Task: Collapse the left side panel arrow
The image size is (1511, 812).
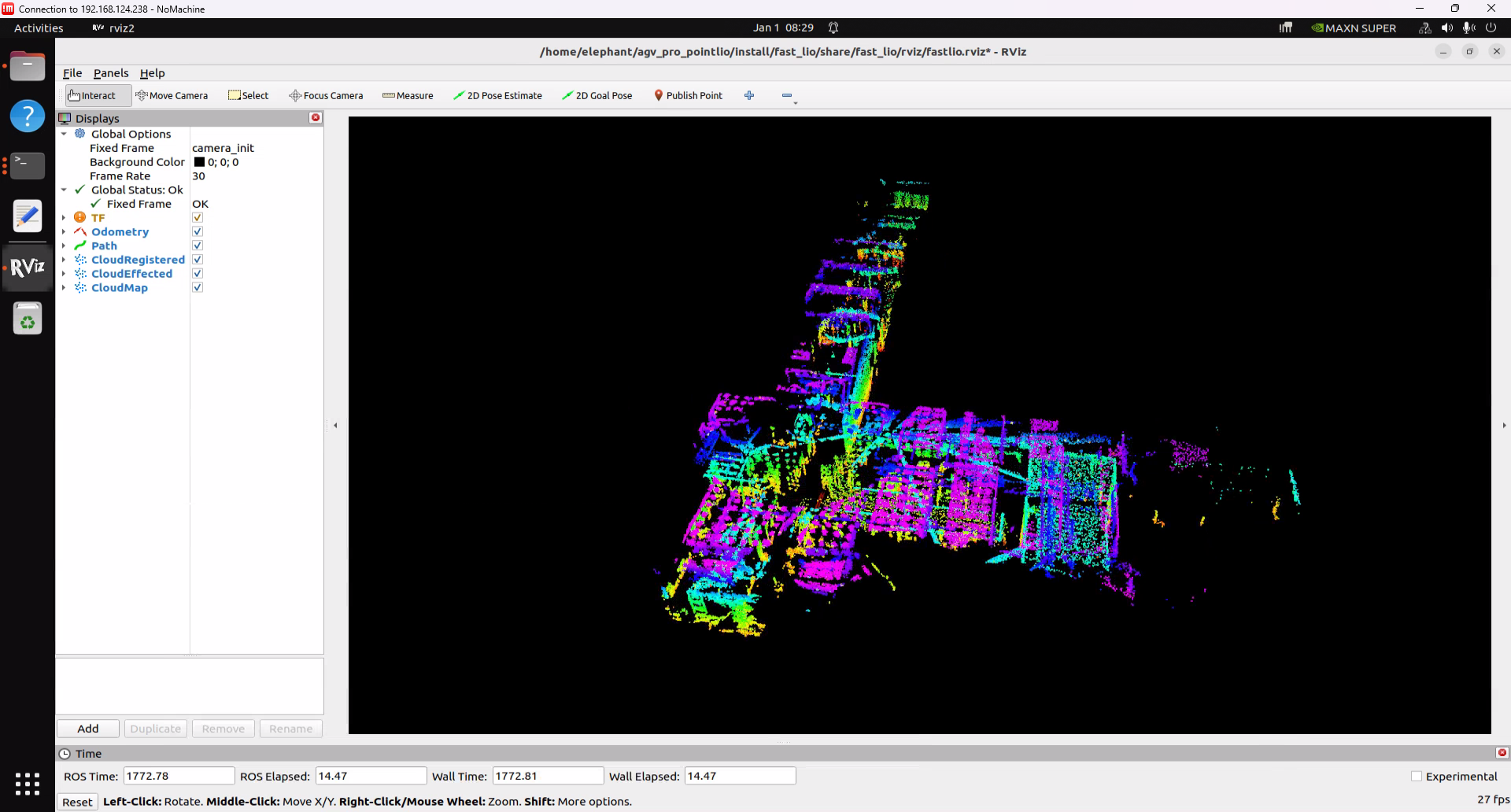Action: click(x=335, y=426)
